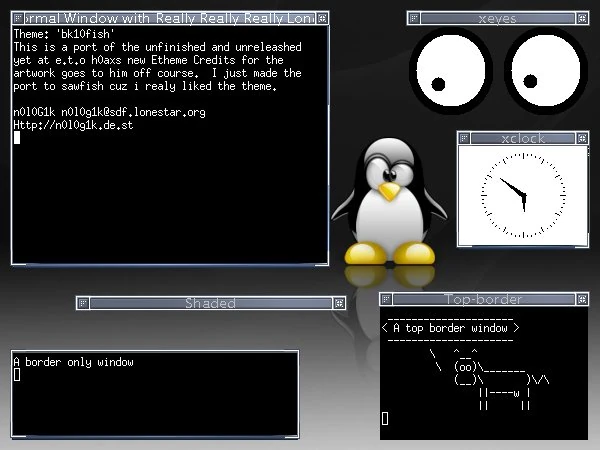Select the xclock title bar
The width and height of the screenshot is (600, 450).
coord(523,138)
